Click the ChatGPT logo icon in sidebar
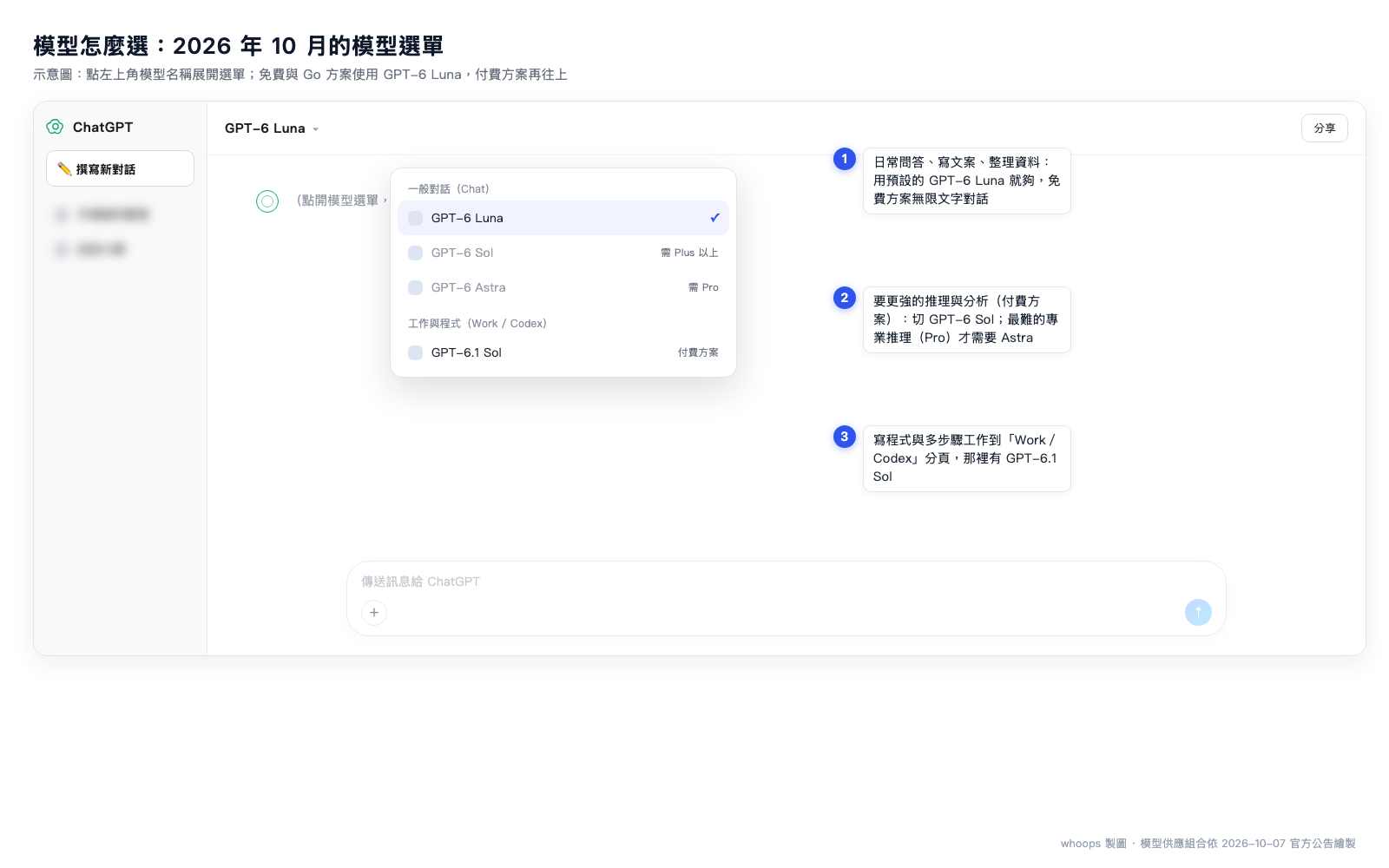The image size is (1389, 868). [55, 127]
